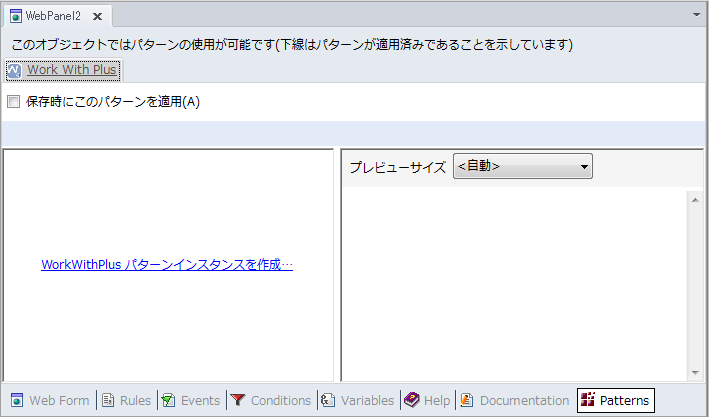Open the プレビューサイズ dropdown
This screenshot has width=709, height=417.
point(522,166)
